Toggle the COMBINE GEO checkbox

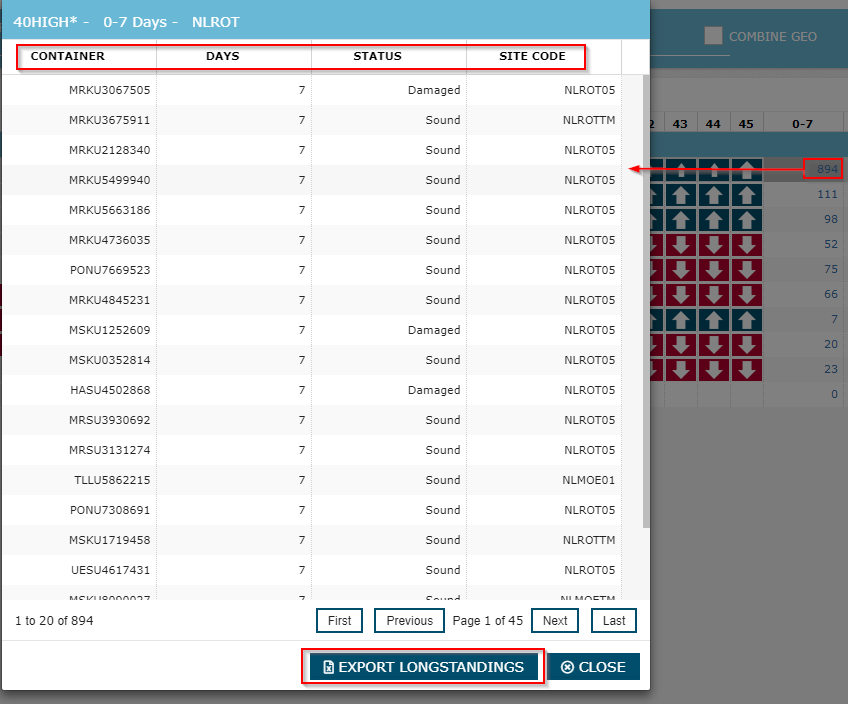coord(713,36)
